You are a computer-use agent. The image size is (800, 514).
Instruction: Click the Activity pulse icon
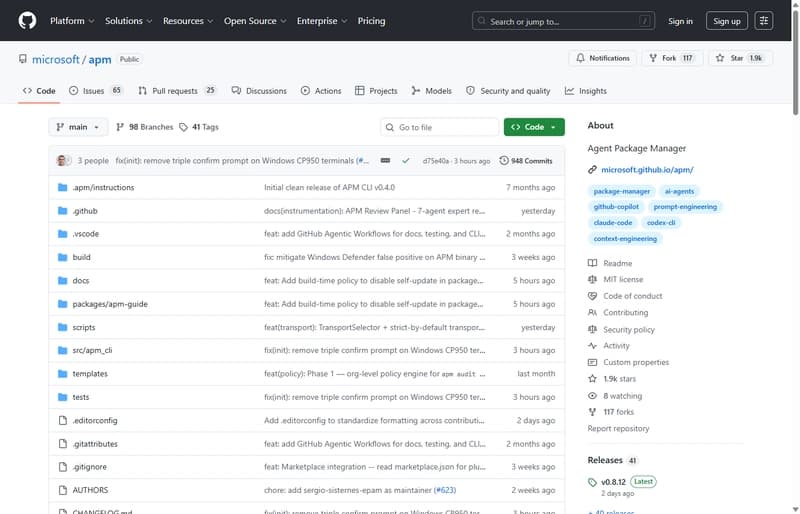tap(592, 346)
